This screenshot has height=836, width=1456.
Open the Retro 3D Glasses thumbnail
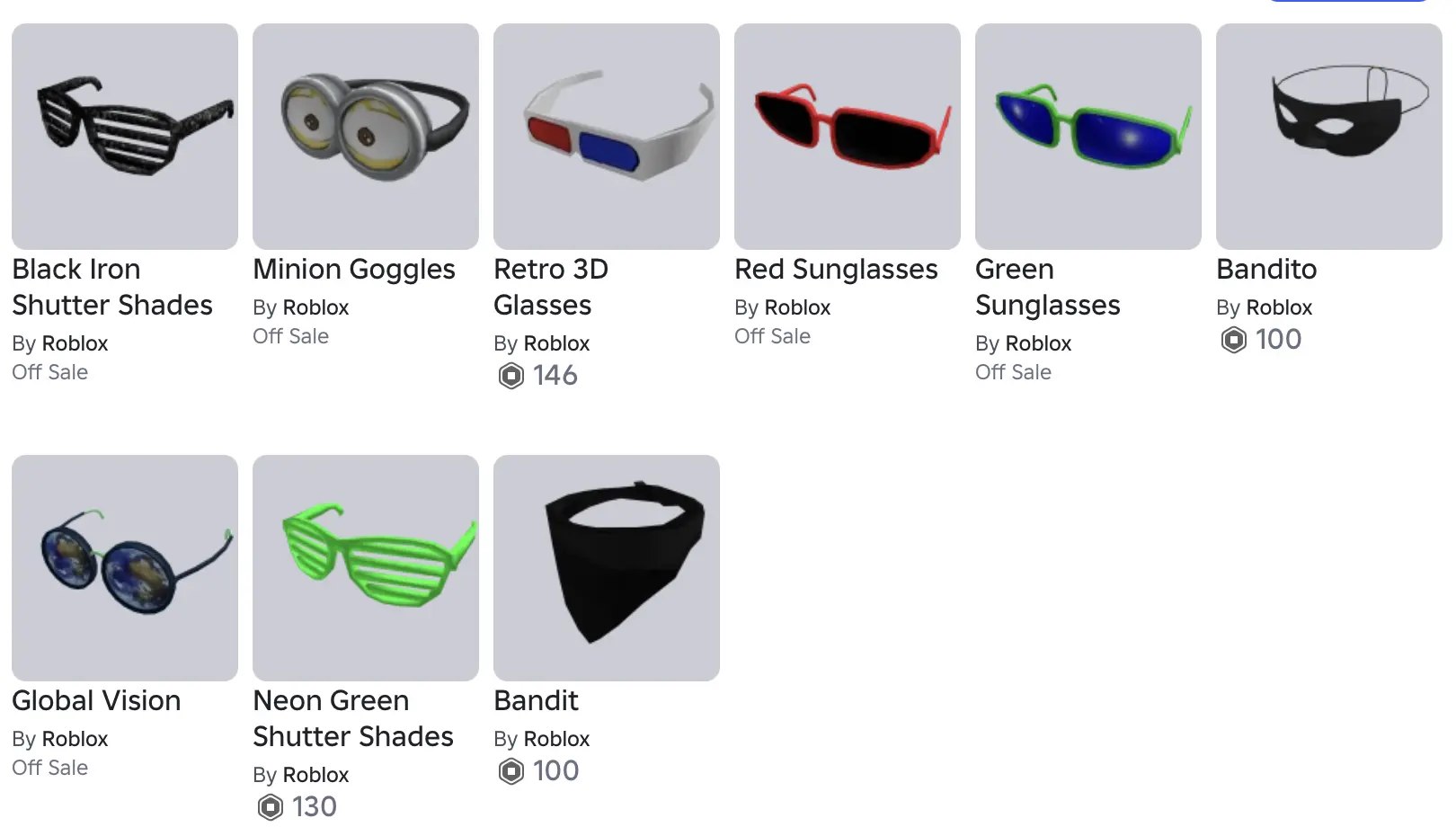pyautogui.click(x=607, y=137)
